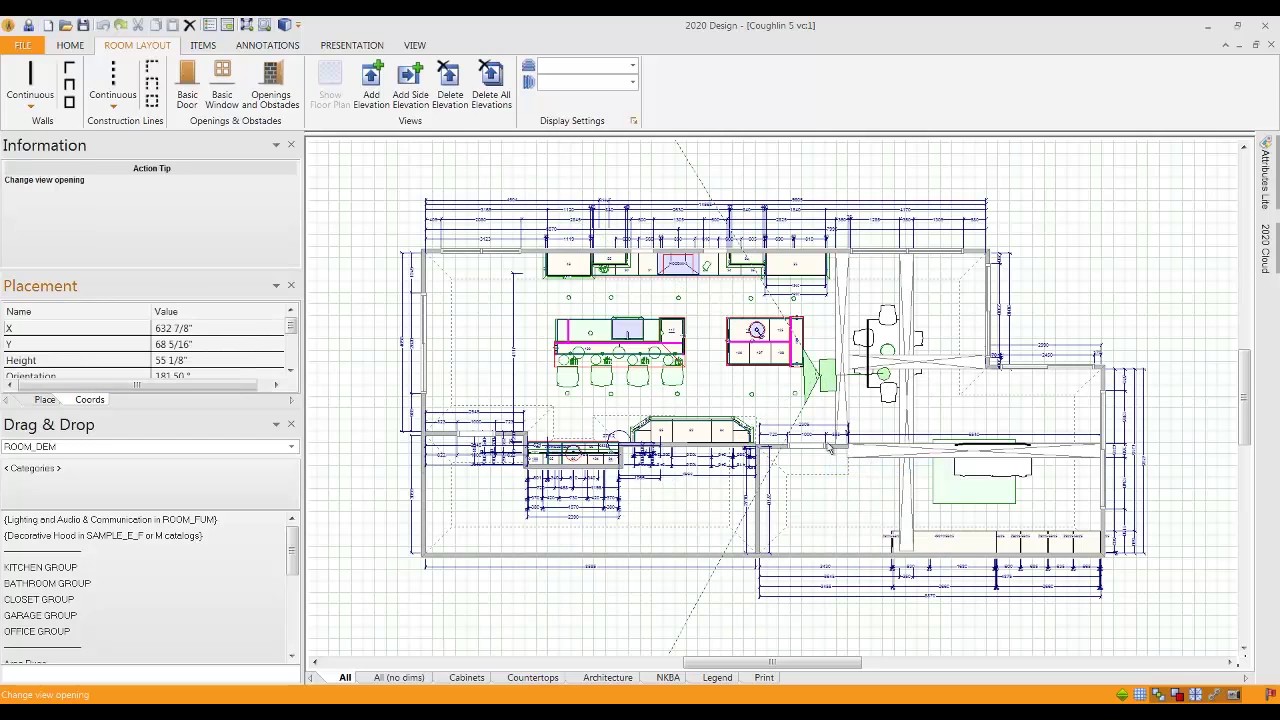Click the Save floppy disk icon
This screenshot has width=1280, height=720.
(x=83, y=25)
